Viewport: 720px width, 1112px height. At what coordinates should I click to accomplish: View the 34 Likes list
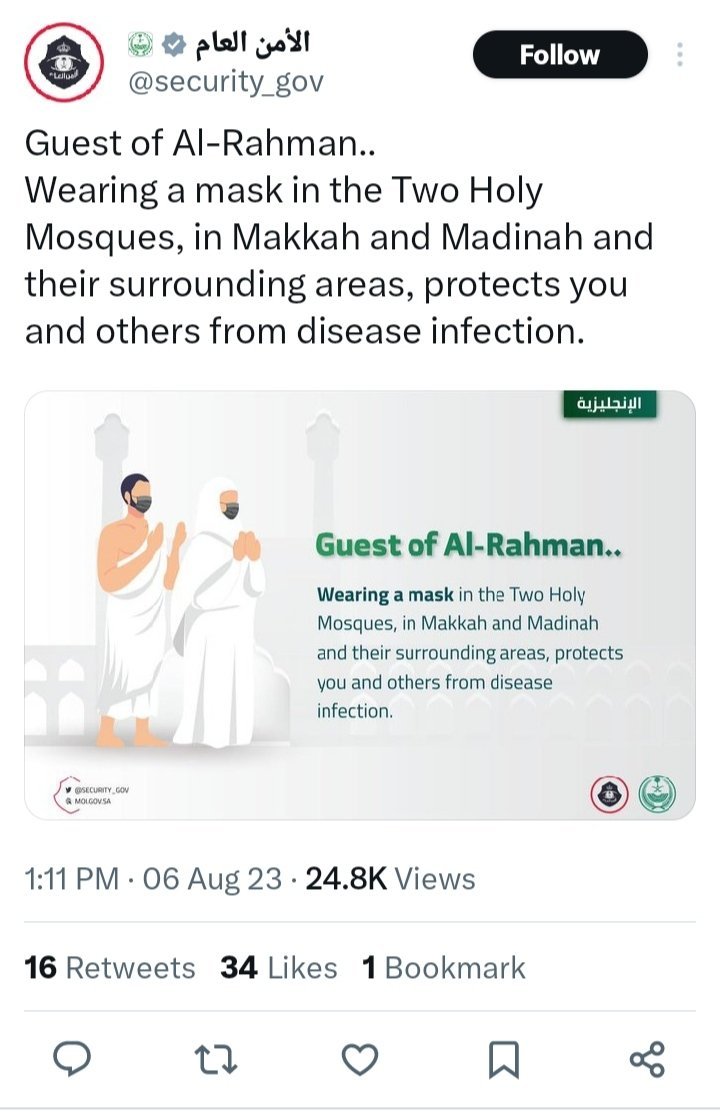click(x=278, y=967)
